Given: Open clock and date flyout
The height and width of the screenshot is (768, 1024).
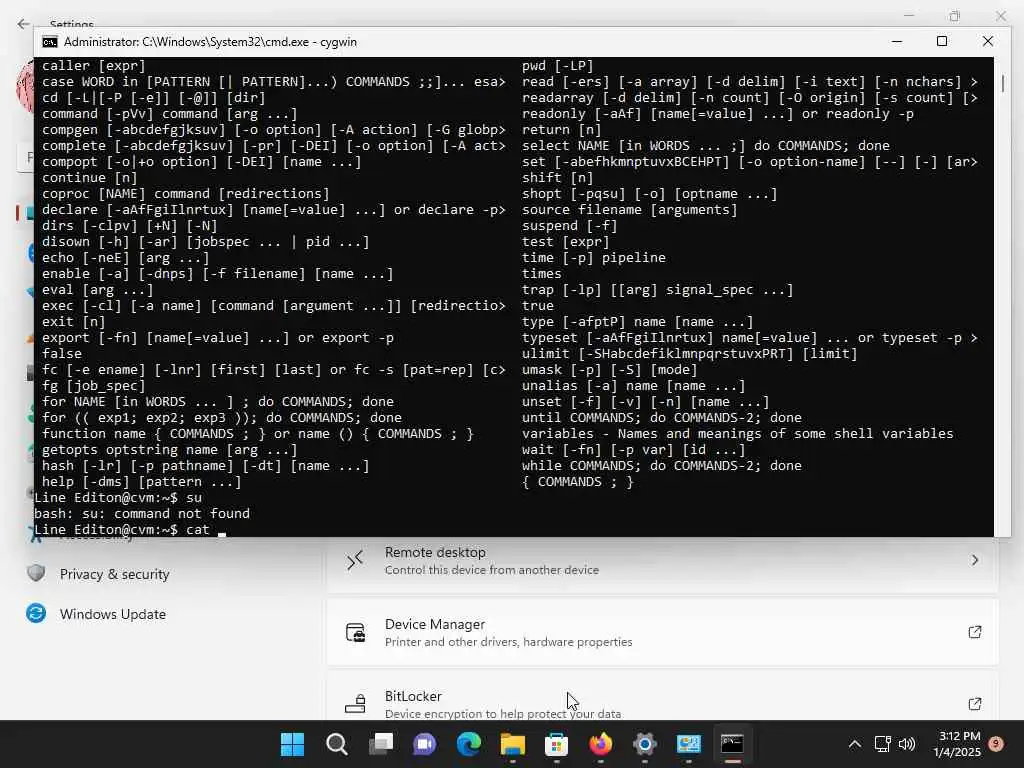Looking at the screenshot, I should point(957,744).
